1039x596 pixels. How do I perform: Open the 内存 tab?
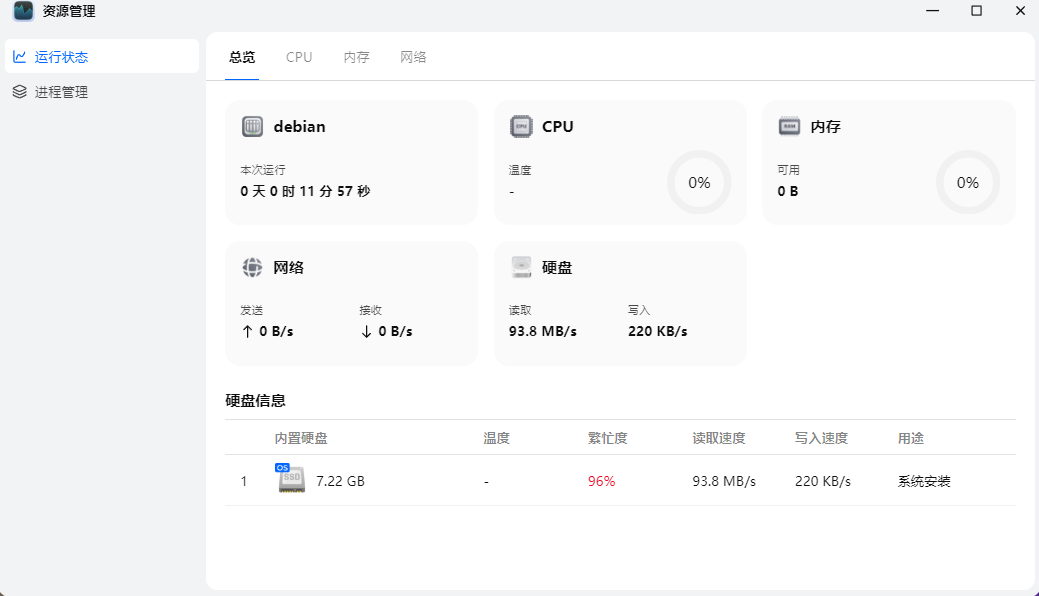355,57
